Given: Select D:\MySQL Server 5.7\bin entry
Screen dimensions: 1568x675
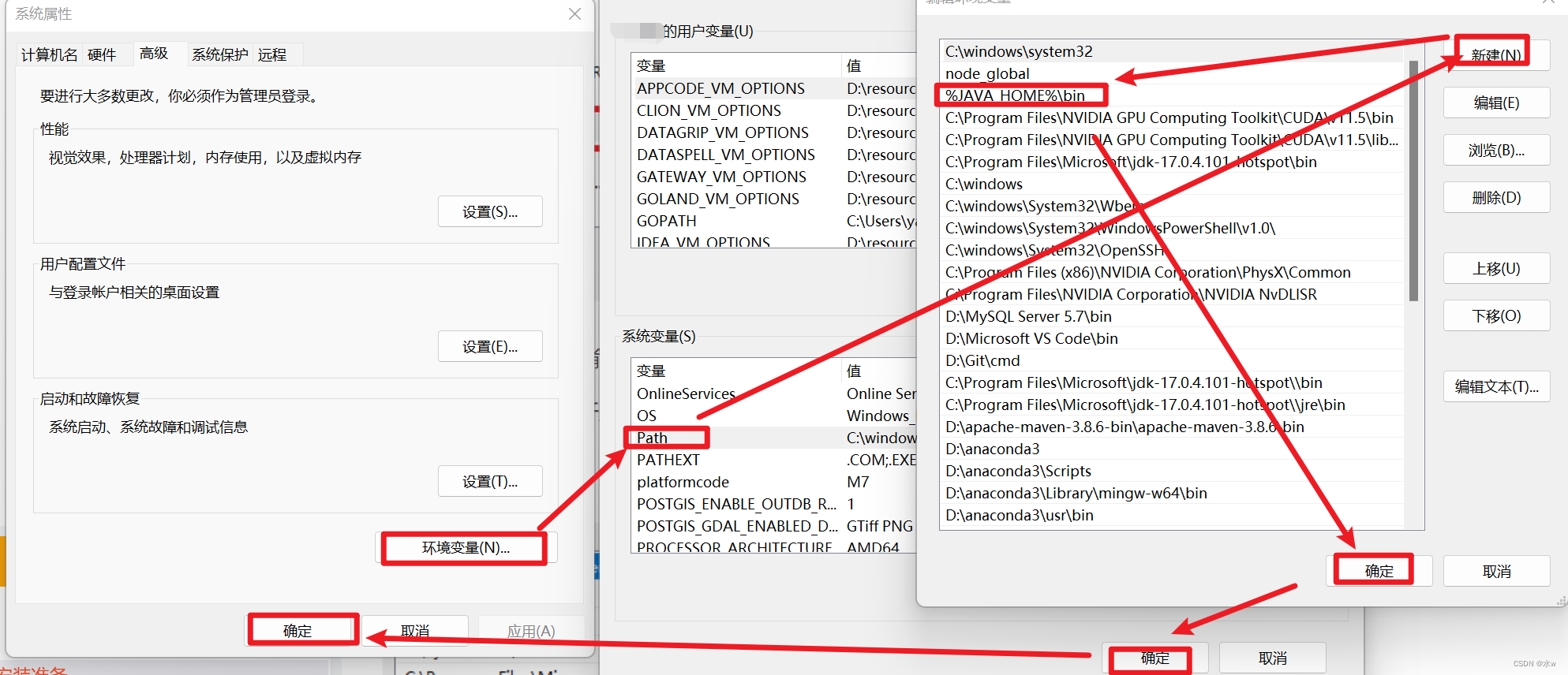Looking at the screenshot, I should click(1173, 316).
